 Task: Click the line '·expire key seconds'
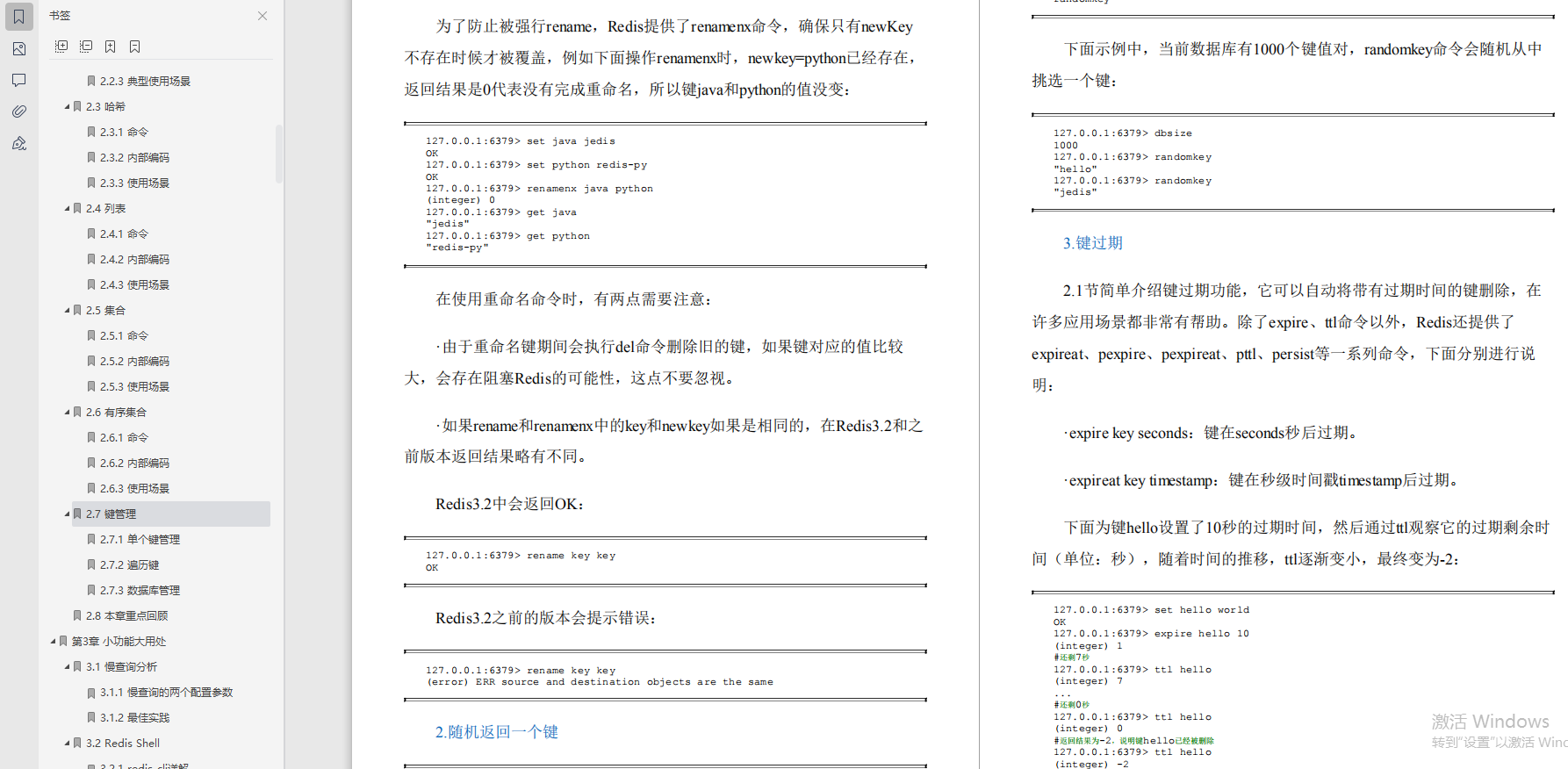click(x=1213, y=433)
